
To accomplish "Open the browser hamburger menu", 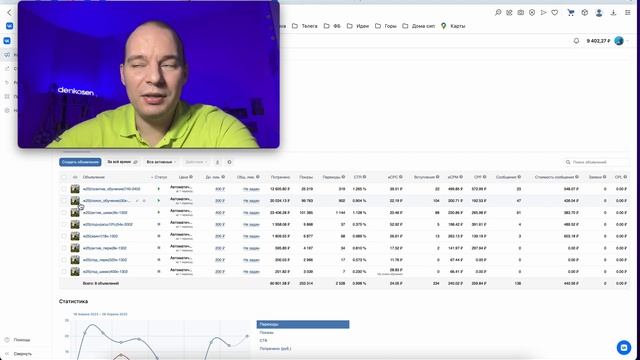I will coord(628,13).
